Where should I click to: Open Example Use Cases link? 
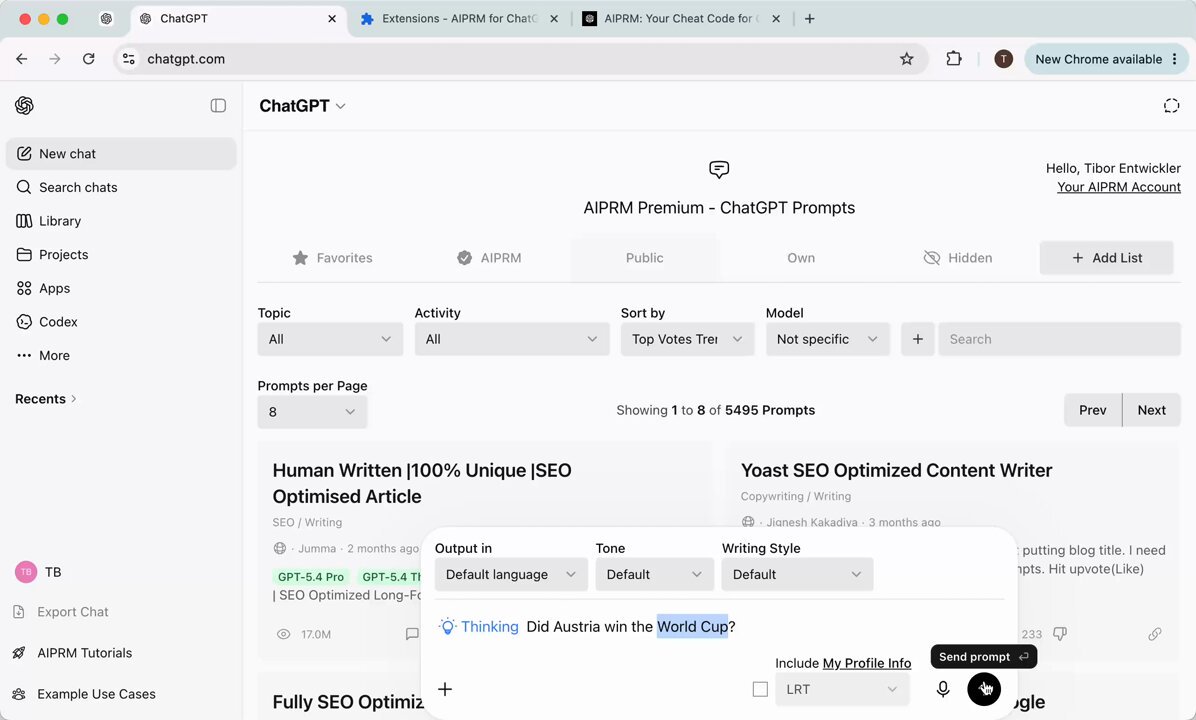point(85,694)
